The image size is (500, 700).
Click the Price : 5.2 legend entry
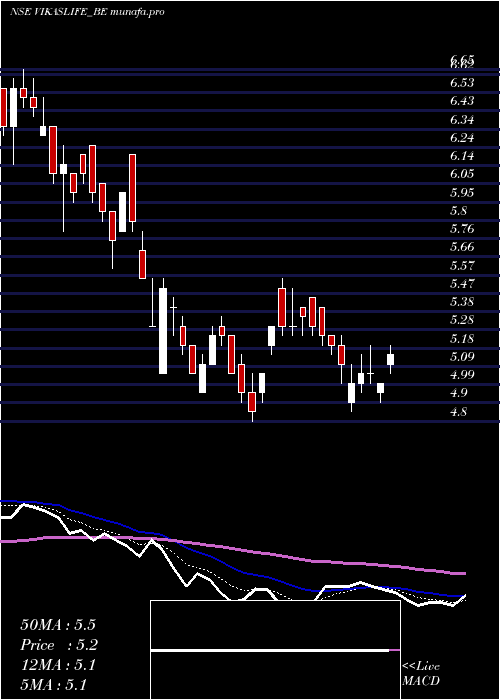click(x=58, y=645)
